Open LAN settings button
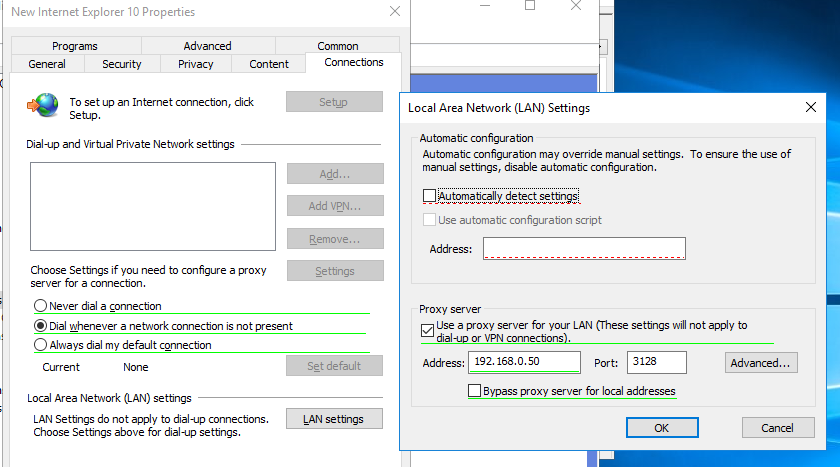Viewport: 840px width, 467px height. 334,419
